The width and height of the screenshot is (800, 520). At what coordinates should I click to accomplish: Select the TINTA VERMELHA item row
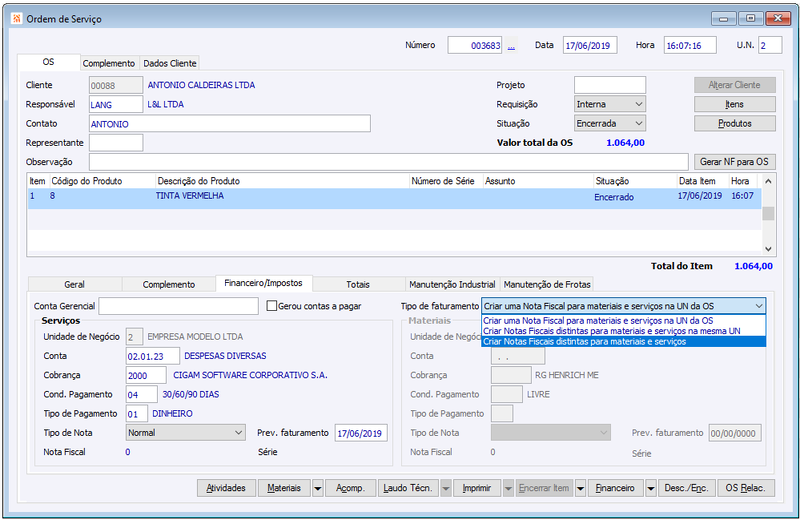[x=394, y=196]
